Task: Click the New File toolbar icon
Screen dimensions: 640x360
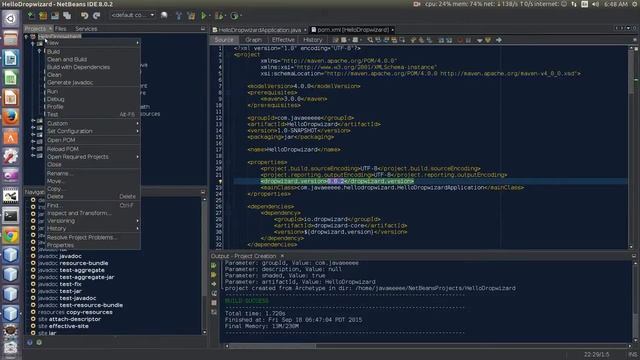Action: 31,16
